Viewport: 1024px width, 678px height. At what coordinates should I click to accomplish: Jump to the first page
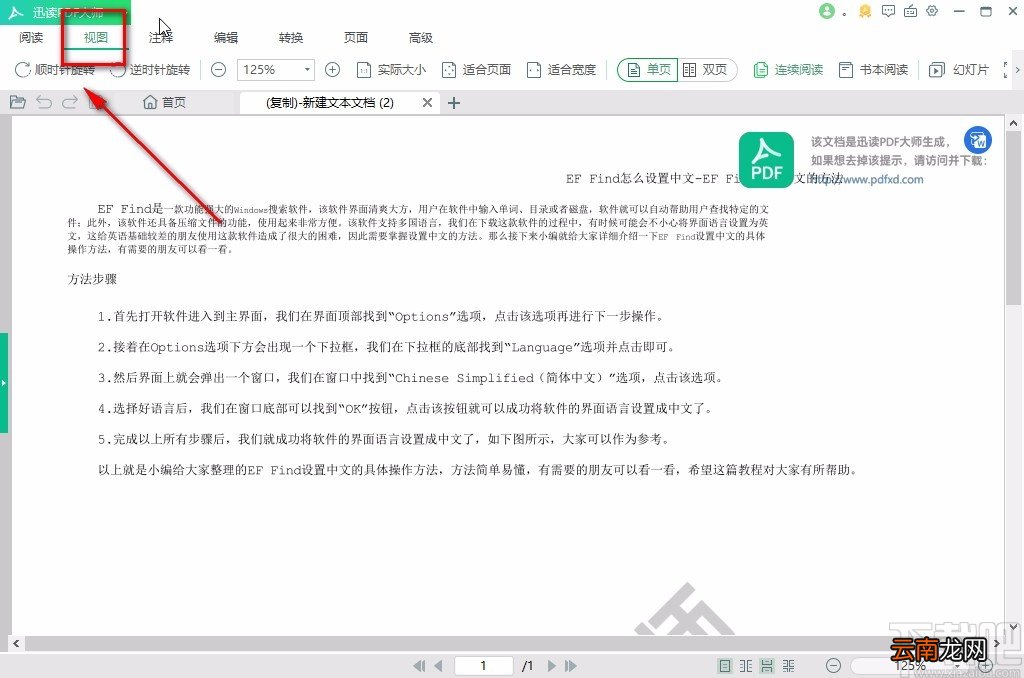419,666
